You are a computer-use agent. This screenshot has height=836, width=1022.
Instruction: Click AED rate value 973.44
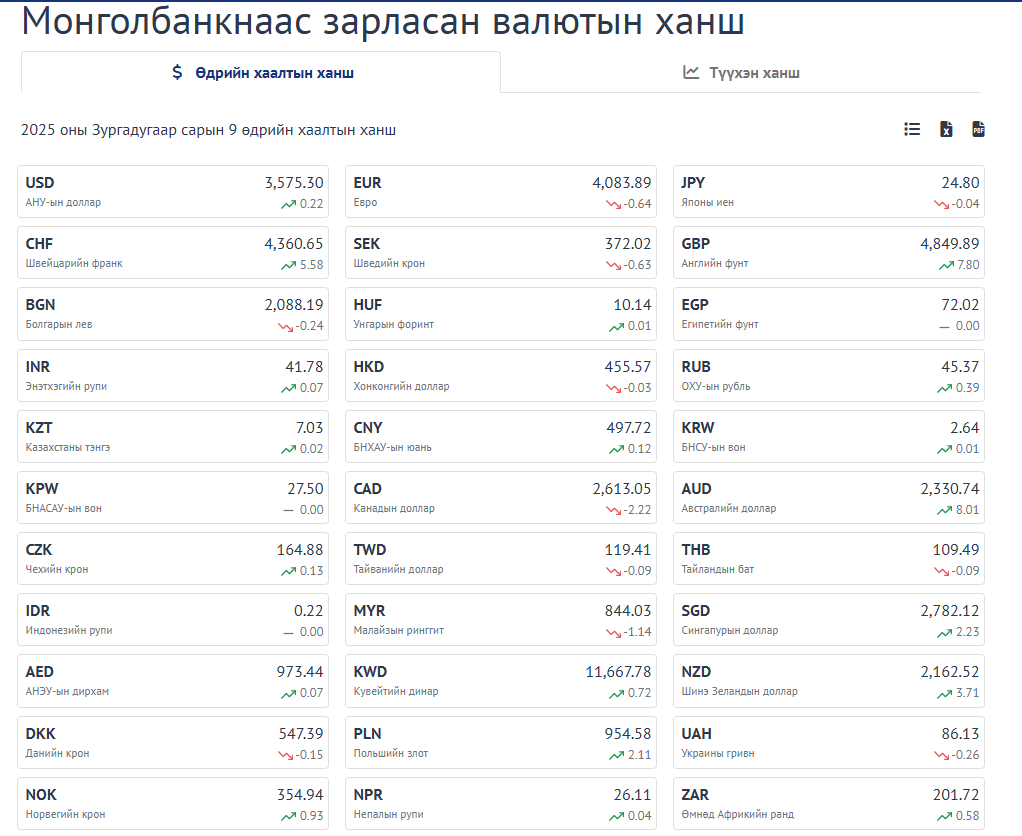point(300,671)
